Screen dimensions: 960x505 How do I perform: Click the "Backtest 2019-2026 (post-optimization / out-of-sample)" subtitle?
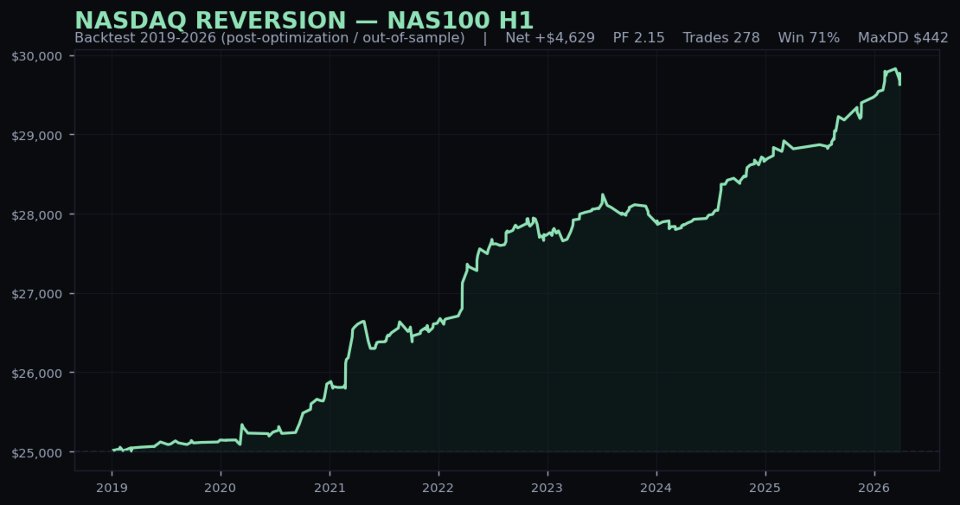[x=269, y=38]
